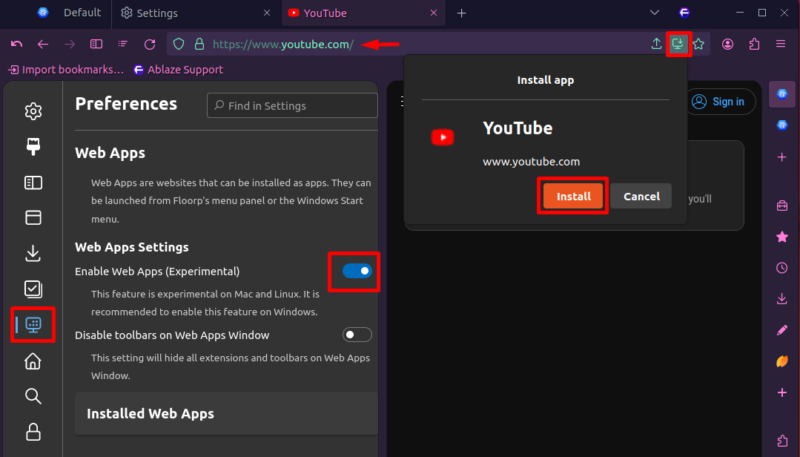The width and height of the screenshot is (800, 457).
Task: Click the share page icon in address bar
Action: pos(657,44)
